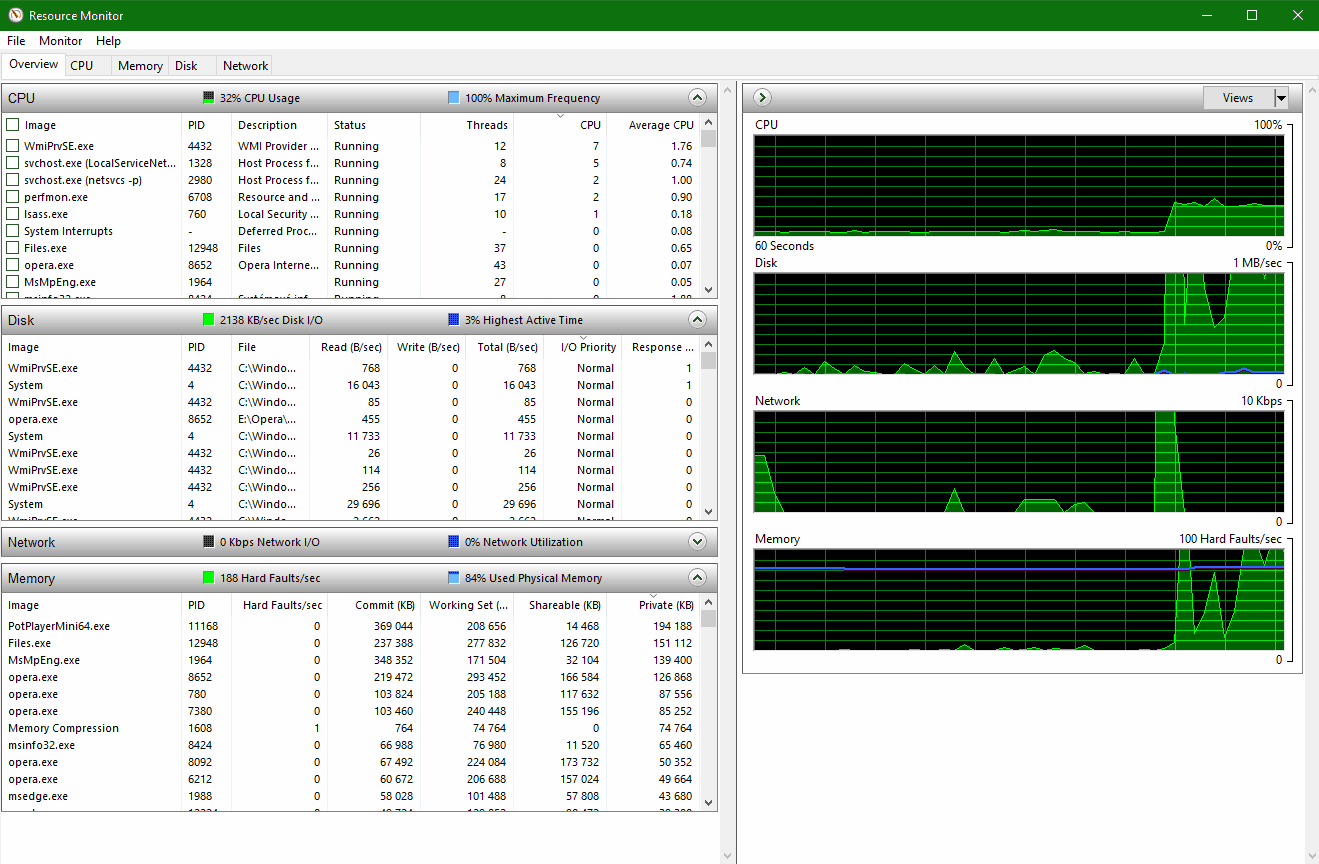Sort by Average CPU column header
1319x864 pixels.
pyautogui.click(x=654, y=125)
